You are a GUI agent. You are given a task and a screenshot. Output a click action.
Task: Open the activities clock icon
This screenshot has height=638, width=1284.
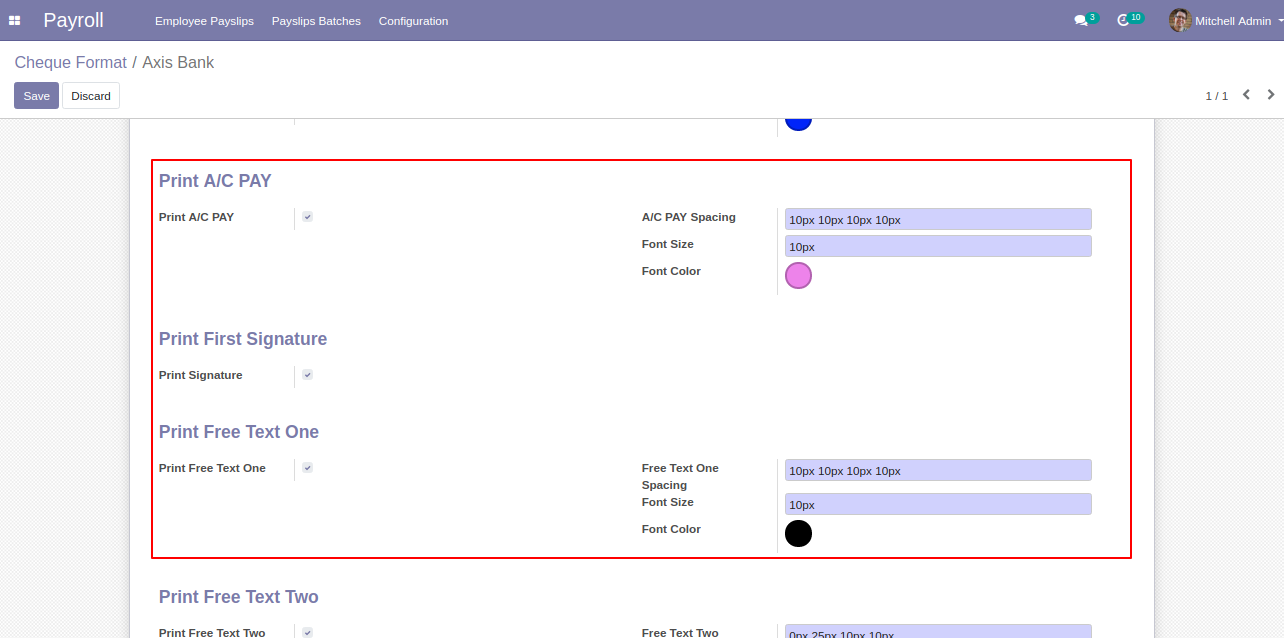[1123, 20]
